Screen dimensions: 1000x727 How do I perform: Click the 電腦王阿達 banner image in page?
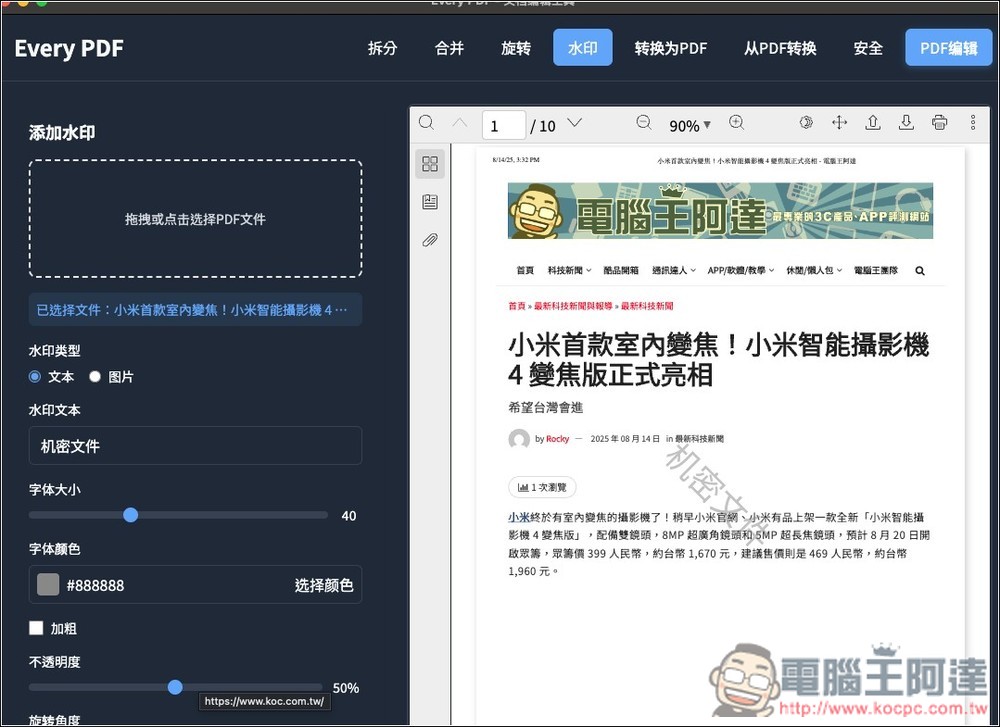(720, 210)
